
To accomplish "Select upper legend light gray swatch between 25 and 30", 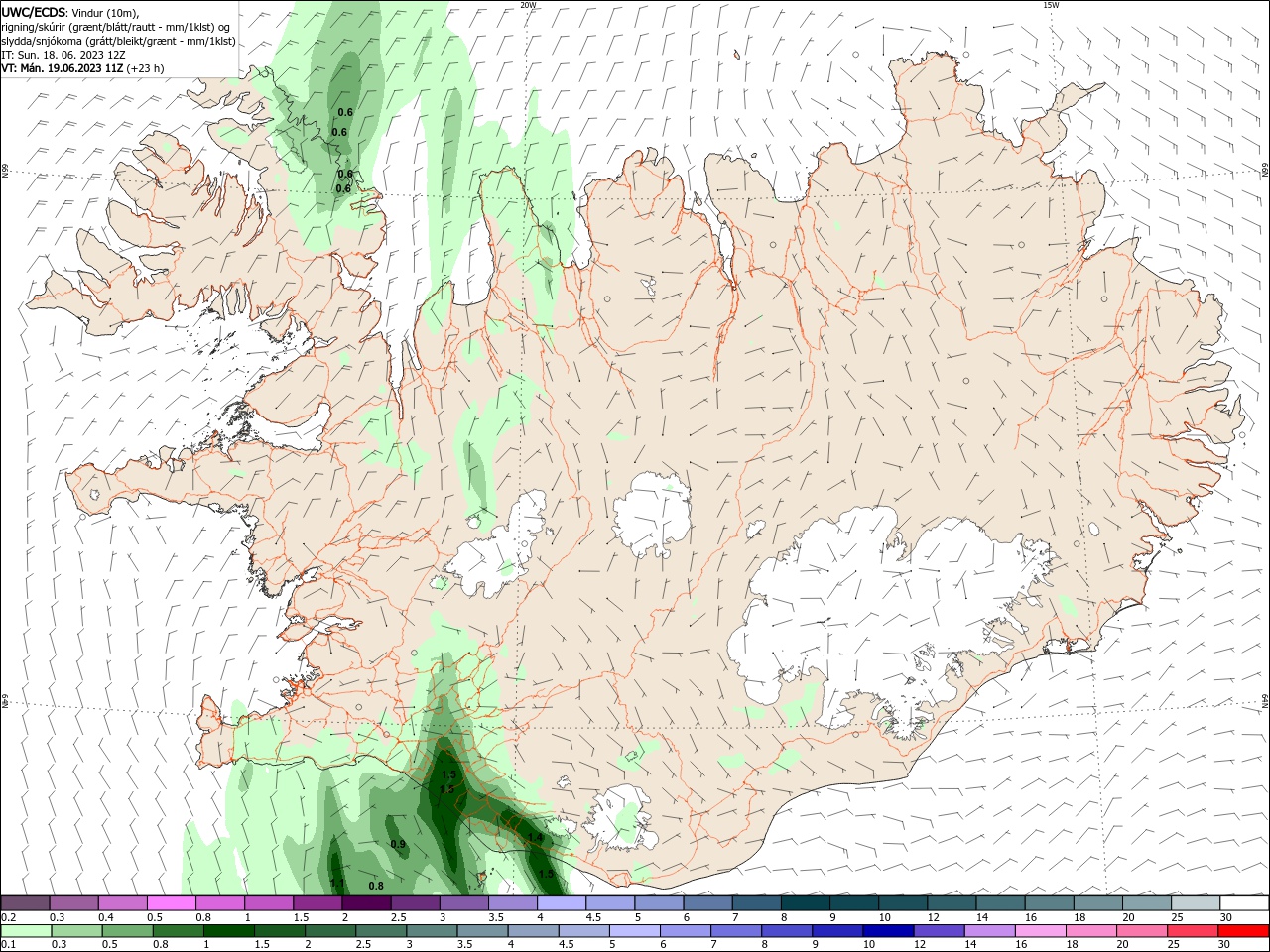I will coord(1196,903).
